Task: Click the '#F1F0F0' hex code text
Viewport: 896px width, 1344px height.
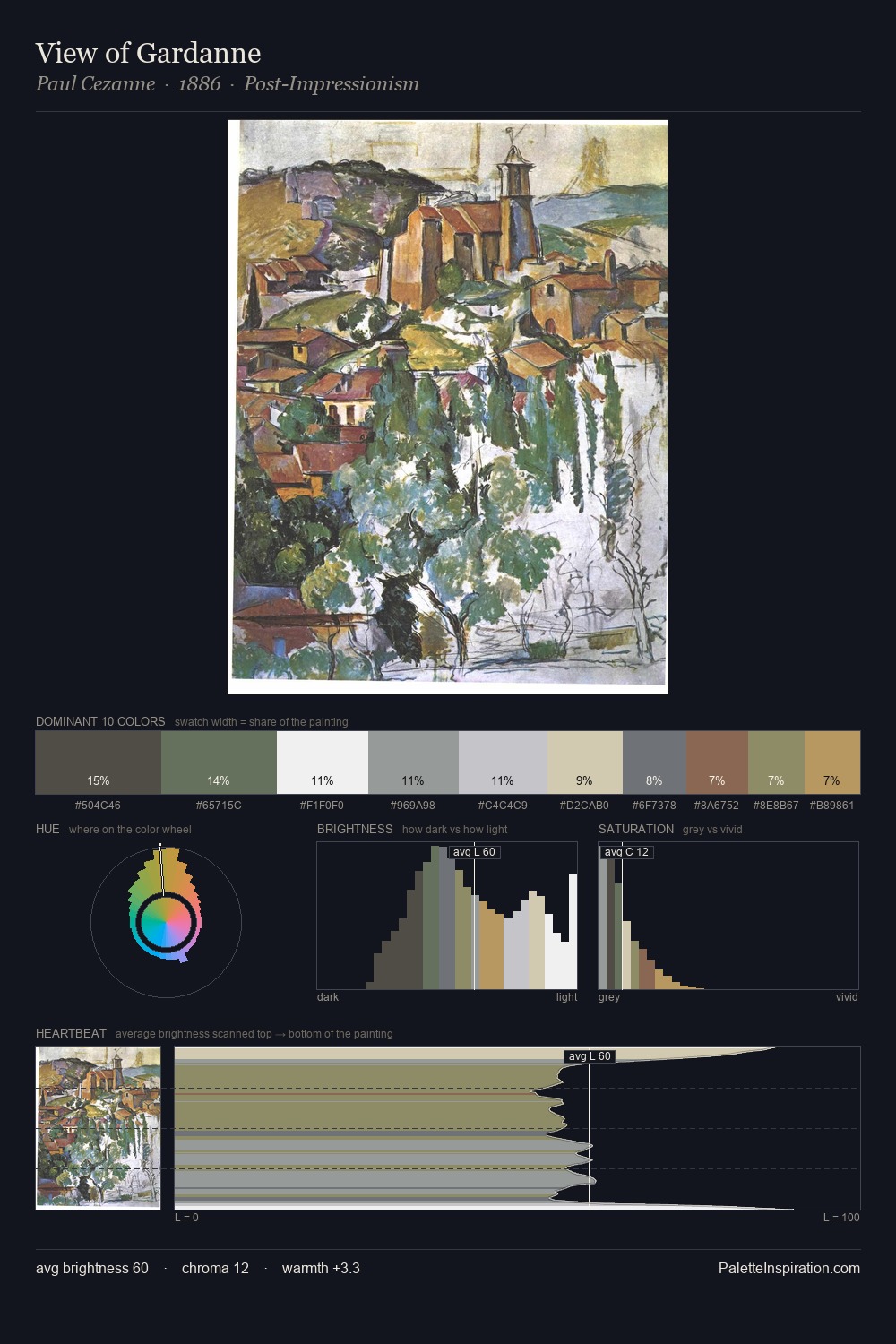Action: click(322, 806)
